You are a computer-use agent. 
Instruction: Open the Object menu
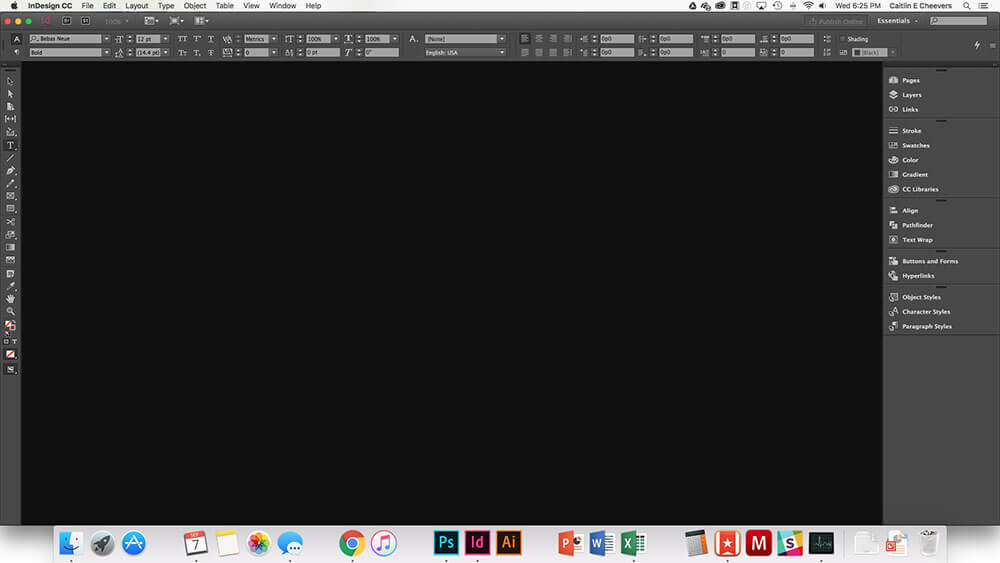point(195,6)
